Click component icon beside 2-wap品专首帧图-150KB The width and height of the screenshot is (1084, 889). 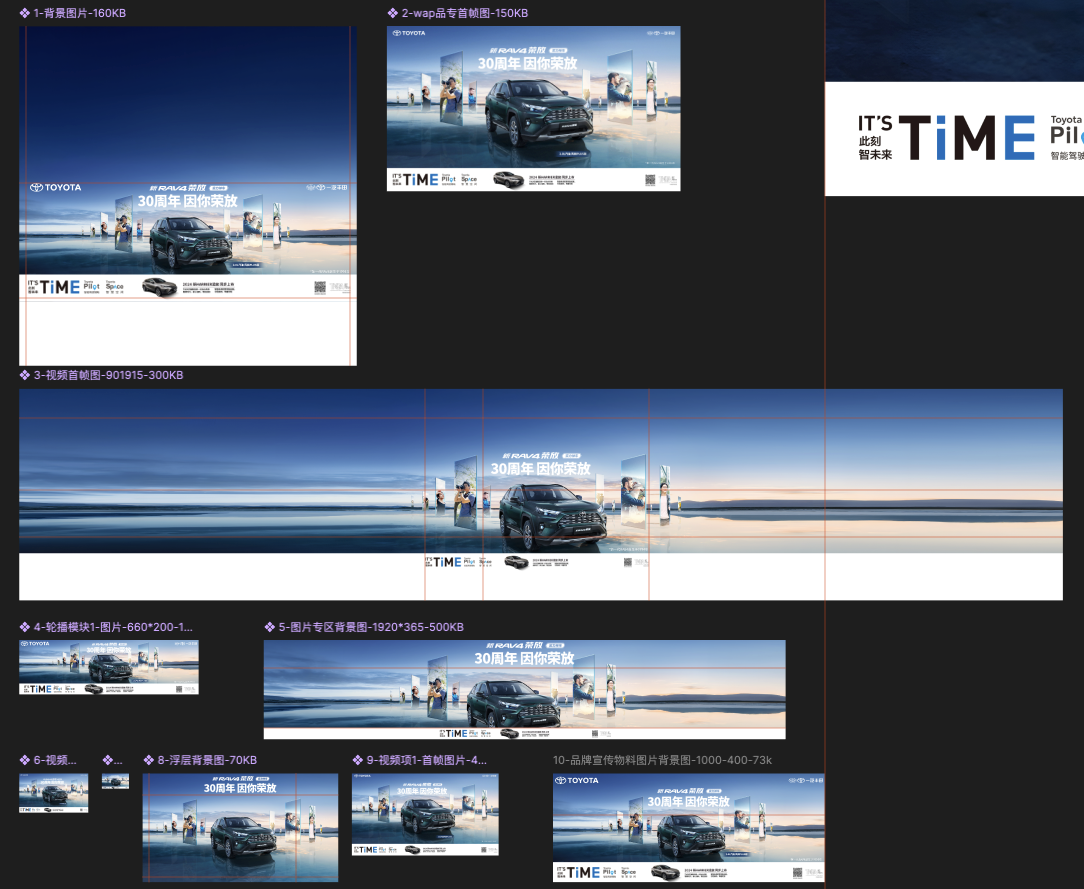pyautogui.click(x=393, y=13)
